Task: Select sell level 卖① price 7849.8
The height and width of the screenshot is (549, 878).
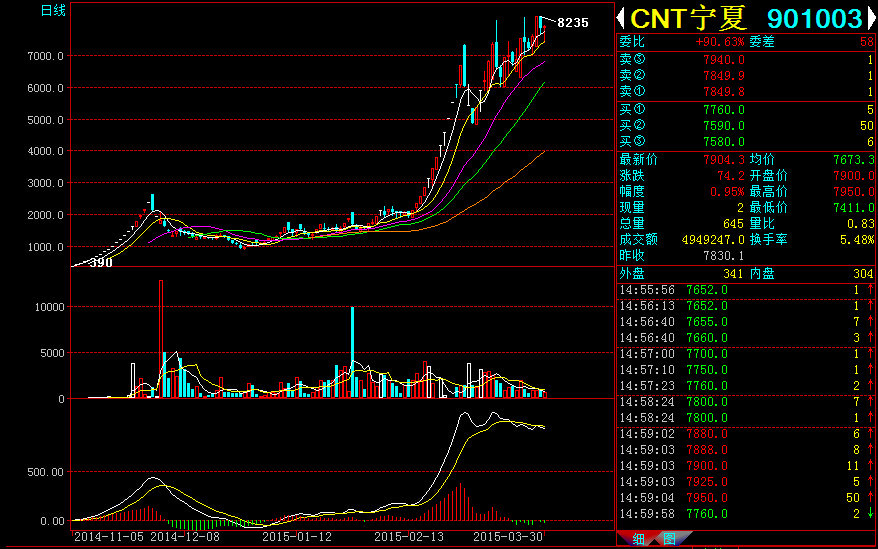Action: 724,91
